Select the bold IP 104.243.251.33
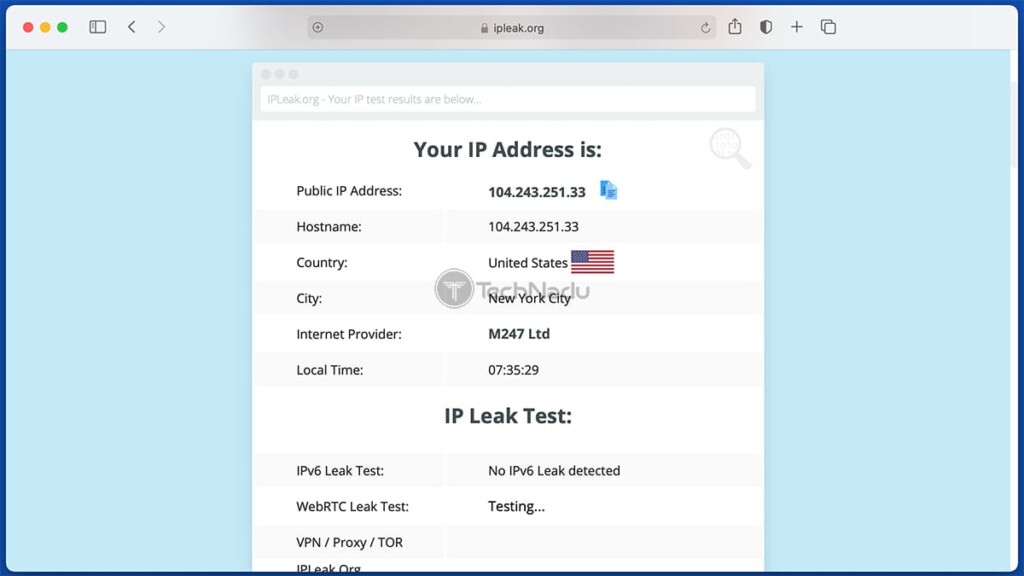 537,192
